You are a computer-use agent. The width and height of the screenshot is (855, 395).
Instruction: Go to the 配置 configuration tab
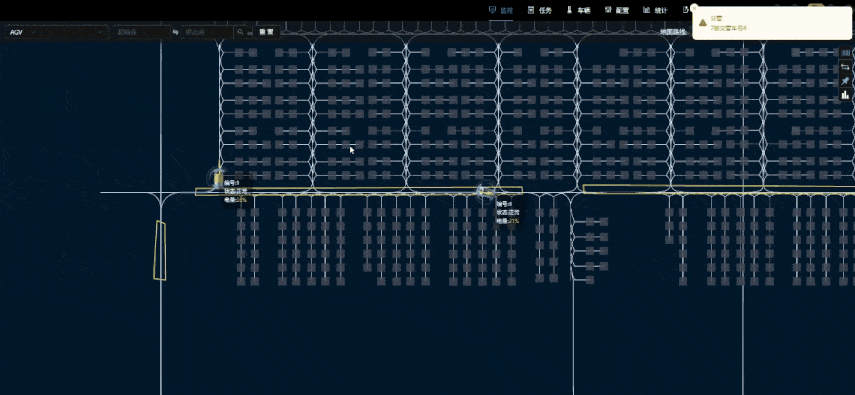(616, 10)
